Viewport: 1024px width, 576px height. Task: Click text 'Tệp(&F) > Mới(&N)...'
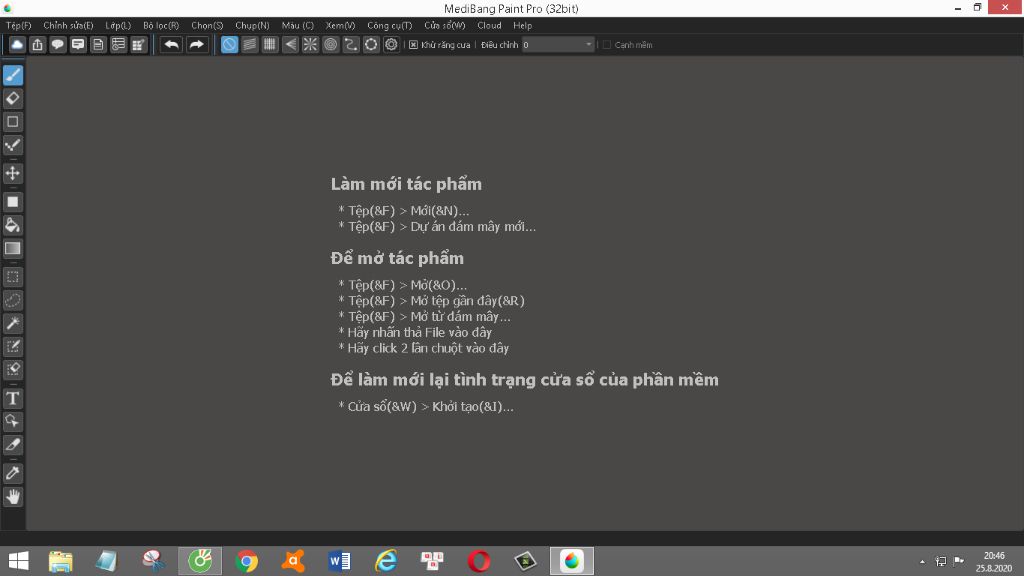(x=408, y=211)
